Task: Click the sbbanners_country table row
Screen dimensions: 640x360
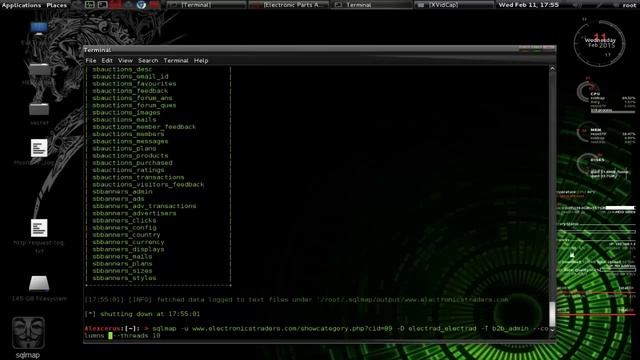Action: [x=126, y=235]
